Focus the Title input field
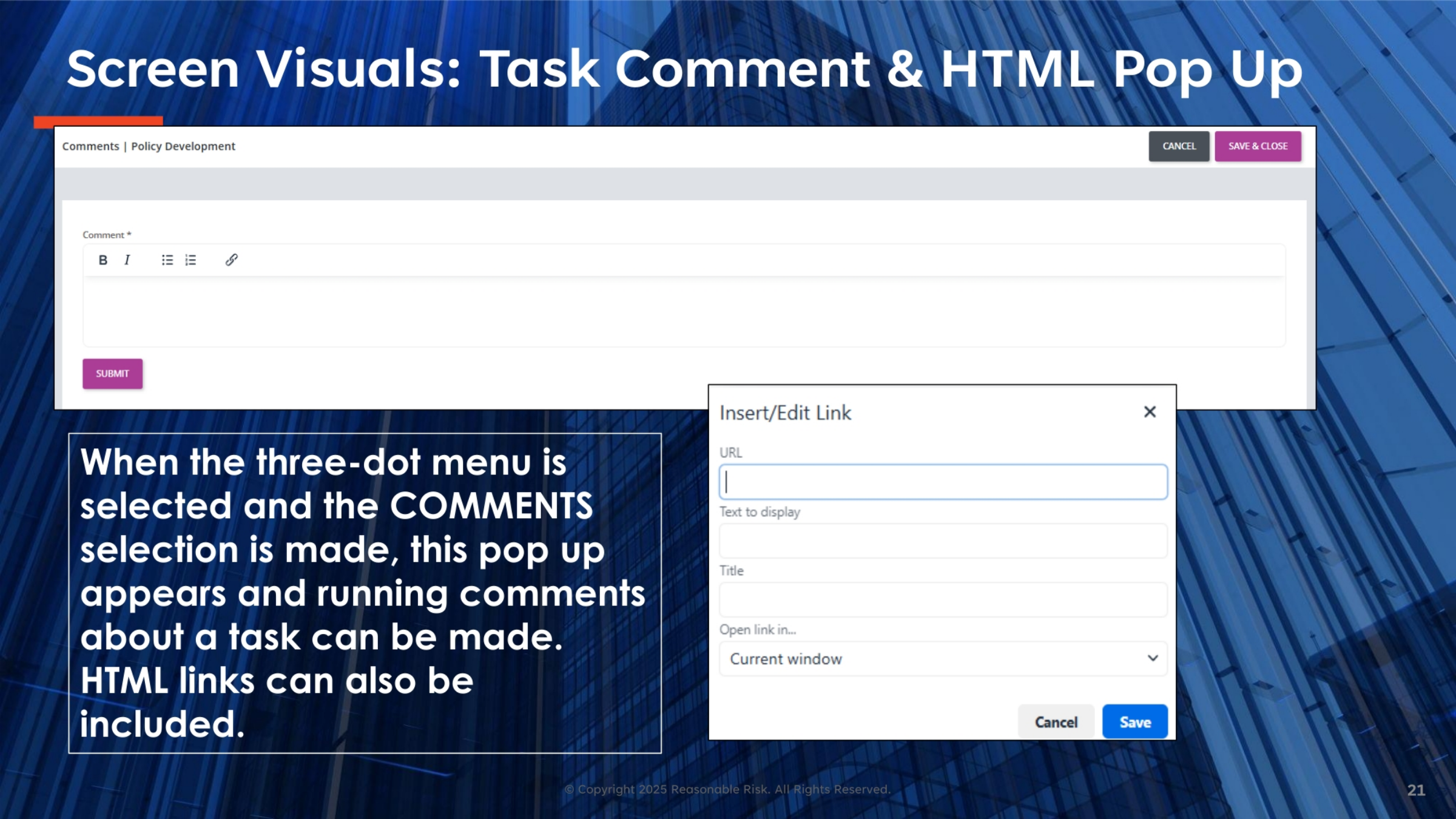1456x819 pixels. click(x=943, y=600)
